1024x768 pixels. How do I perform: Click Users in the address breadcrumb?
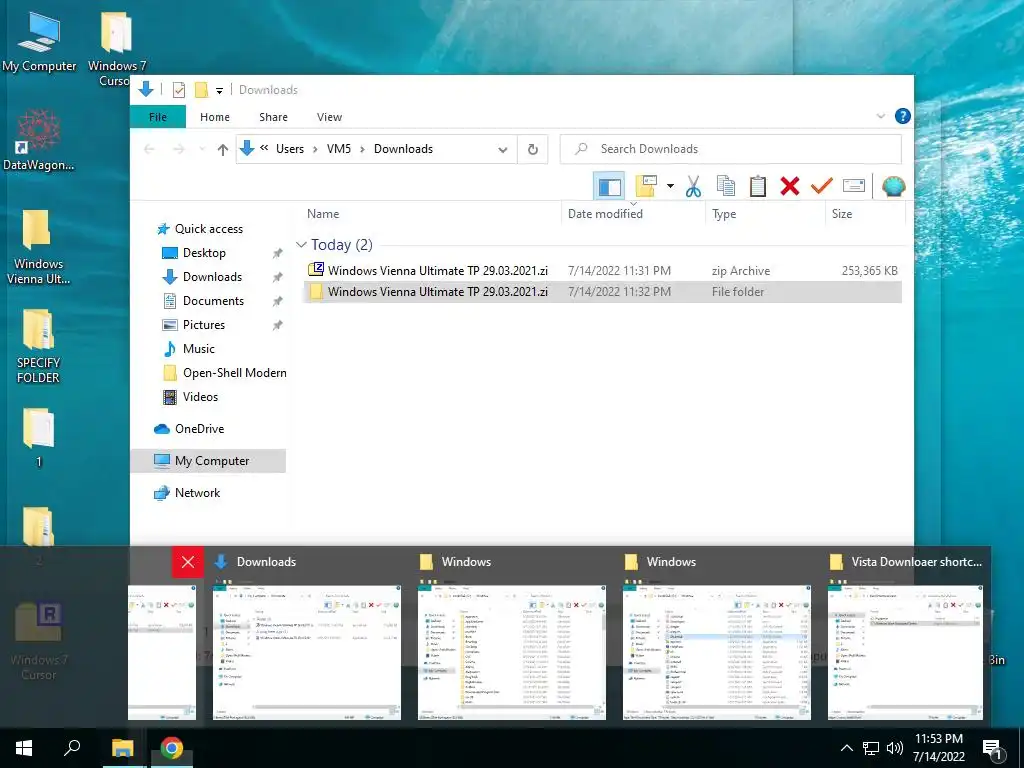pyautogui.click(x=290, y=149)
